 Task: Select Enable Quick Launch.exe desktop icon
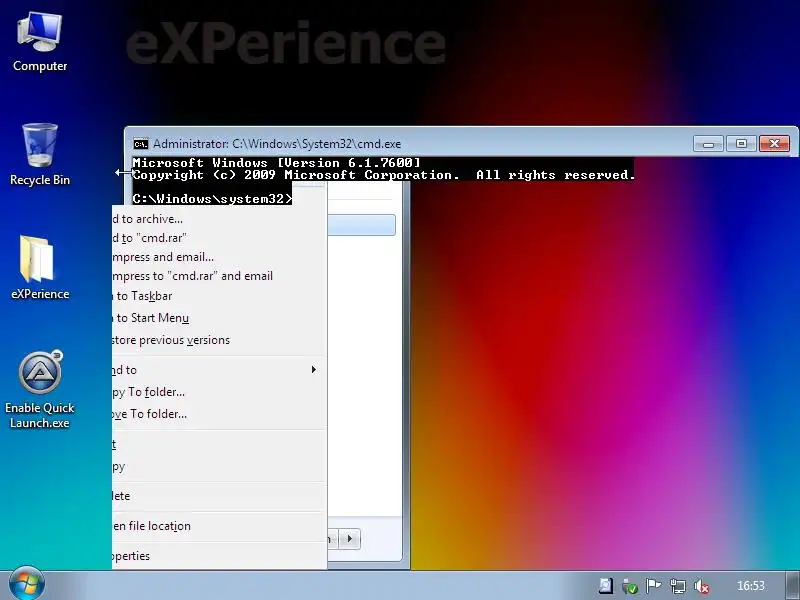40,389
